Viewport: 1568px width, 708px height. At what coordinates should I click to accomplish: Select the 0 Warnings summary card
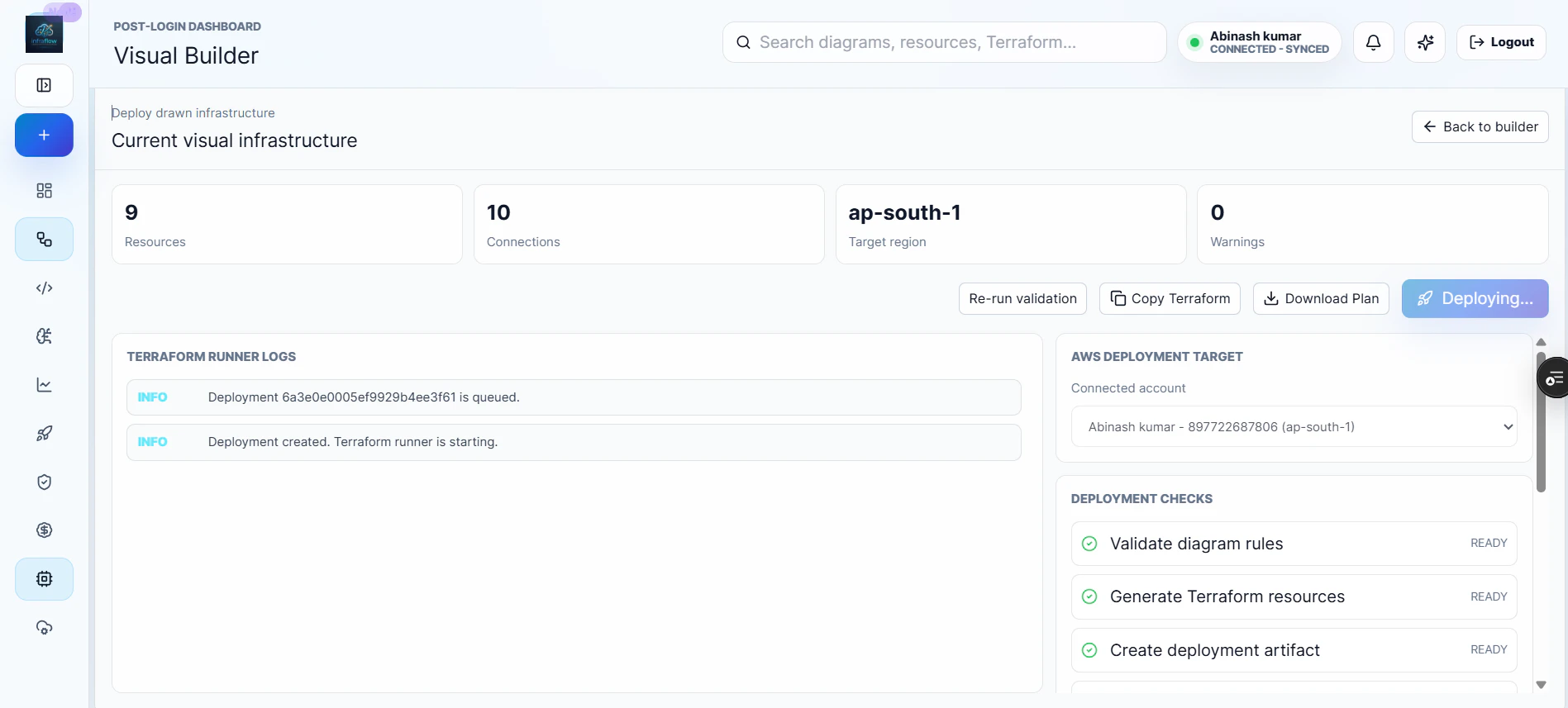pos(1372,224)
